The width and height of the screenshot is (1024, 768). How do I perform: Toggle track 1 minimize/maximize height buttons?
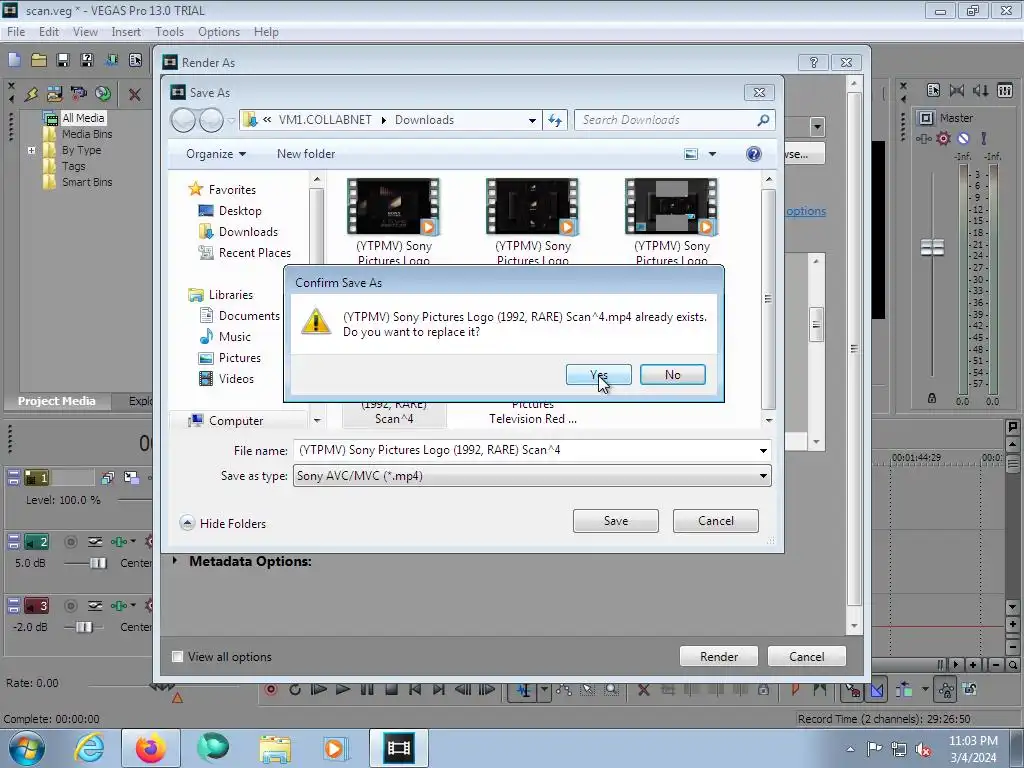click(13, 478)
